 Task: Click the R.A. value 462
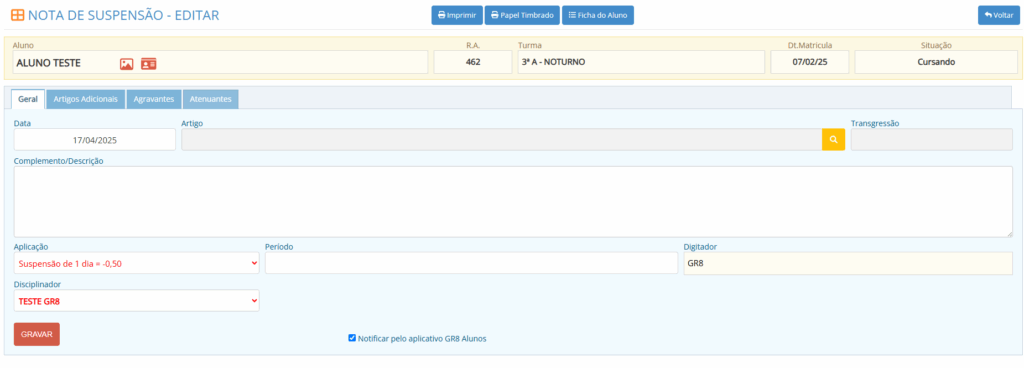473,63
